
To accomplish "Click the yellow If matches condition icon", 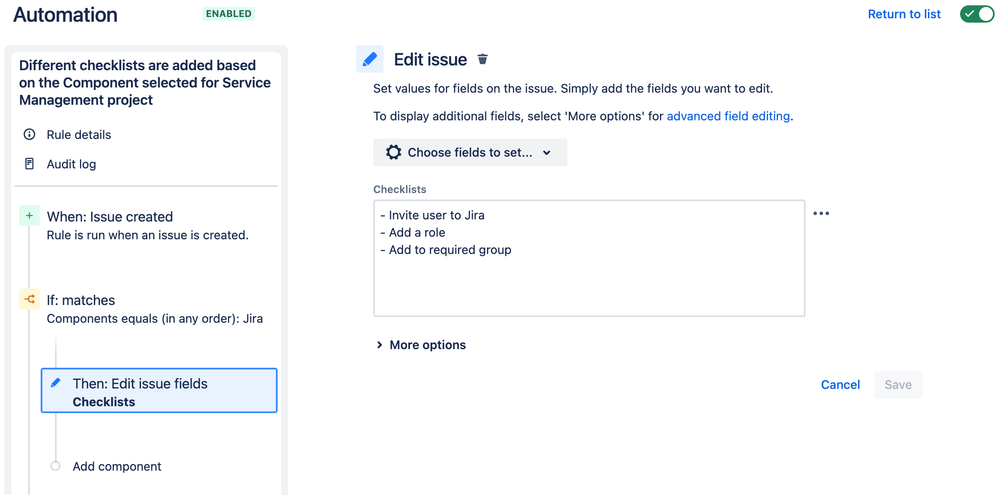I will (x=29, y=299).
